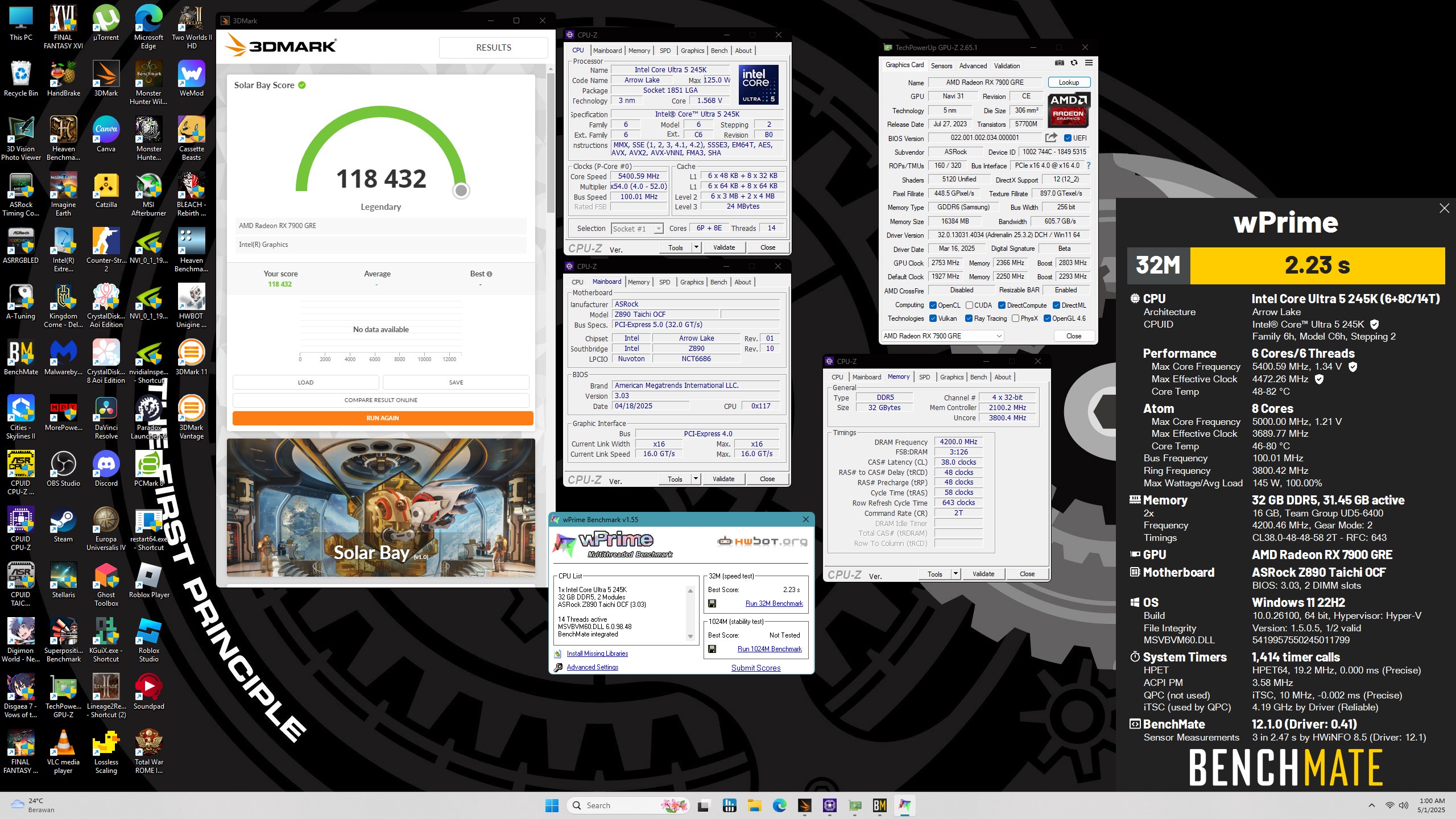
Task: Toggle the Vulkan checkbox
Action: (x=933, y=318)
